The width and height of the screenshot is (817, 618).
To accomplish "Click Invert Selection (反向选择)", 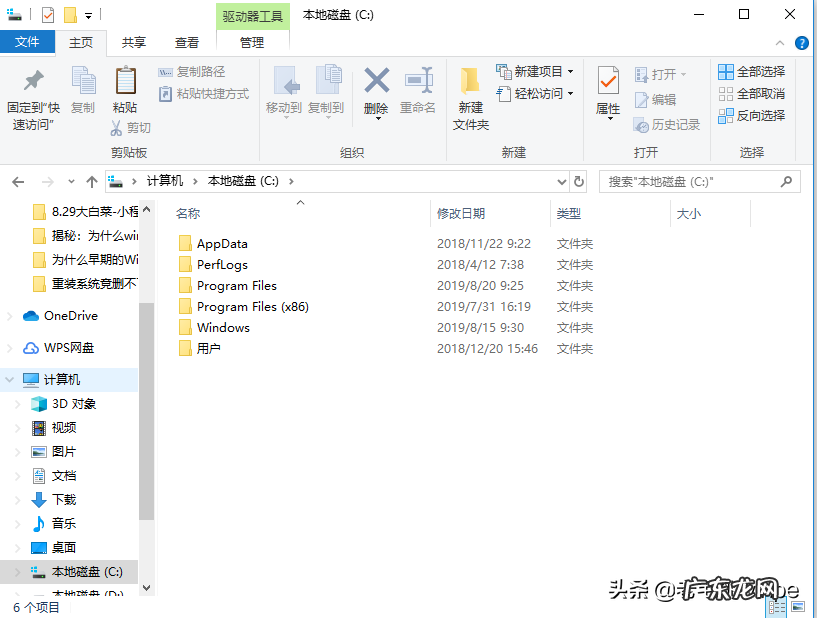I will click(751, 116).
